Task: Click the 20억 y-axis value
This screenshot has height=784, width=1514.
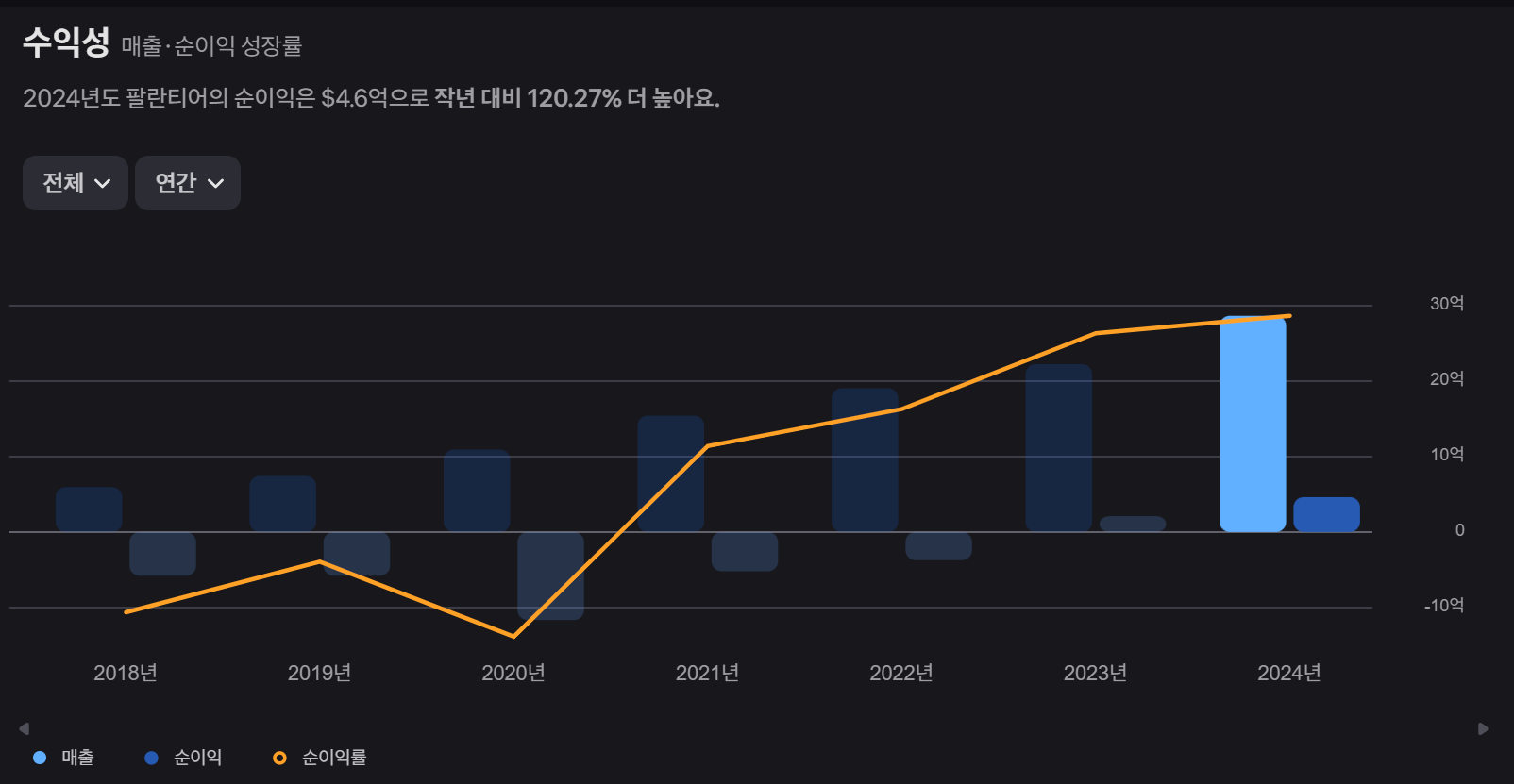Action: [1447, 379]
